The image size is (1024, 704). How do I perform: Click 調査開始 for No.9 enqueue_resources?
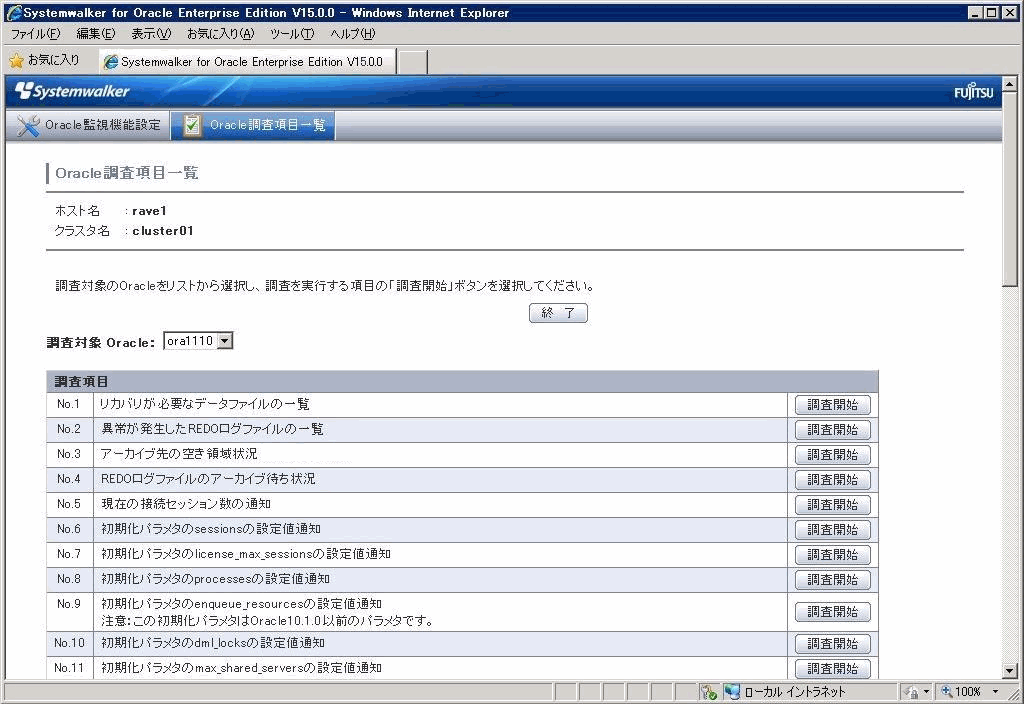[833, 612]
